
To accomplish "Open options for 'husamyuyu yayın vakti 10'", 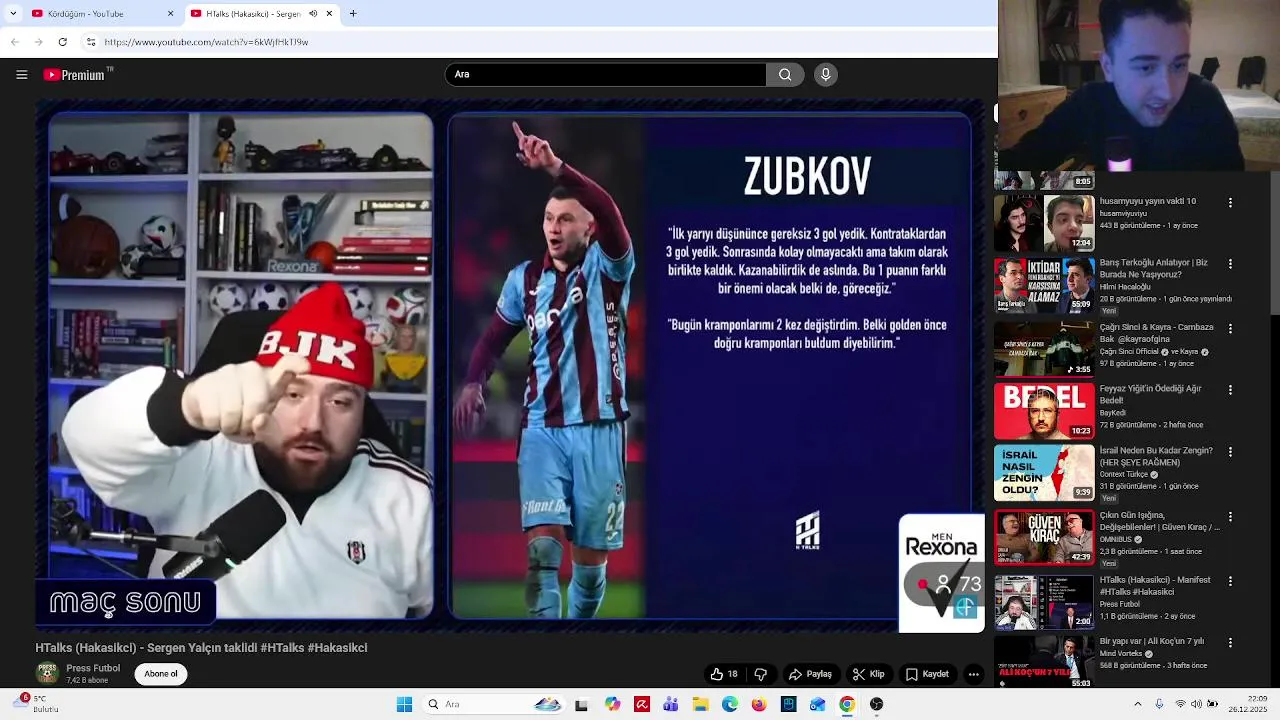I will click(1230, 202).
